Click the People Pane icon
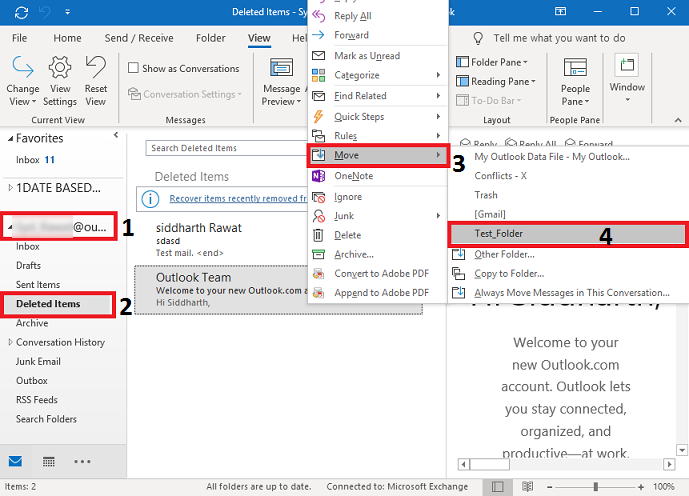The image size is (689, 496). (575, 68)
